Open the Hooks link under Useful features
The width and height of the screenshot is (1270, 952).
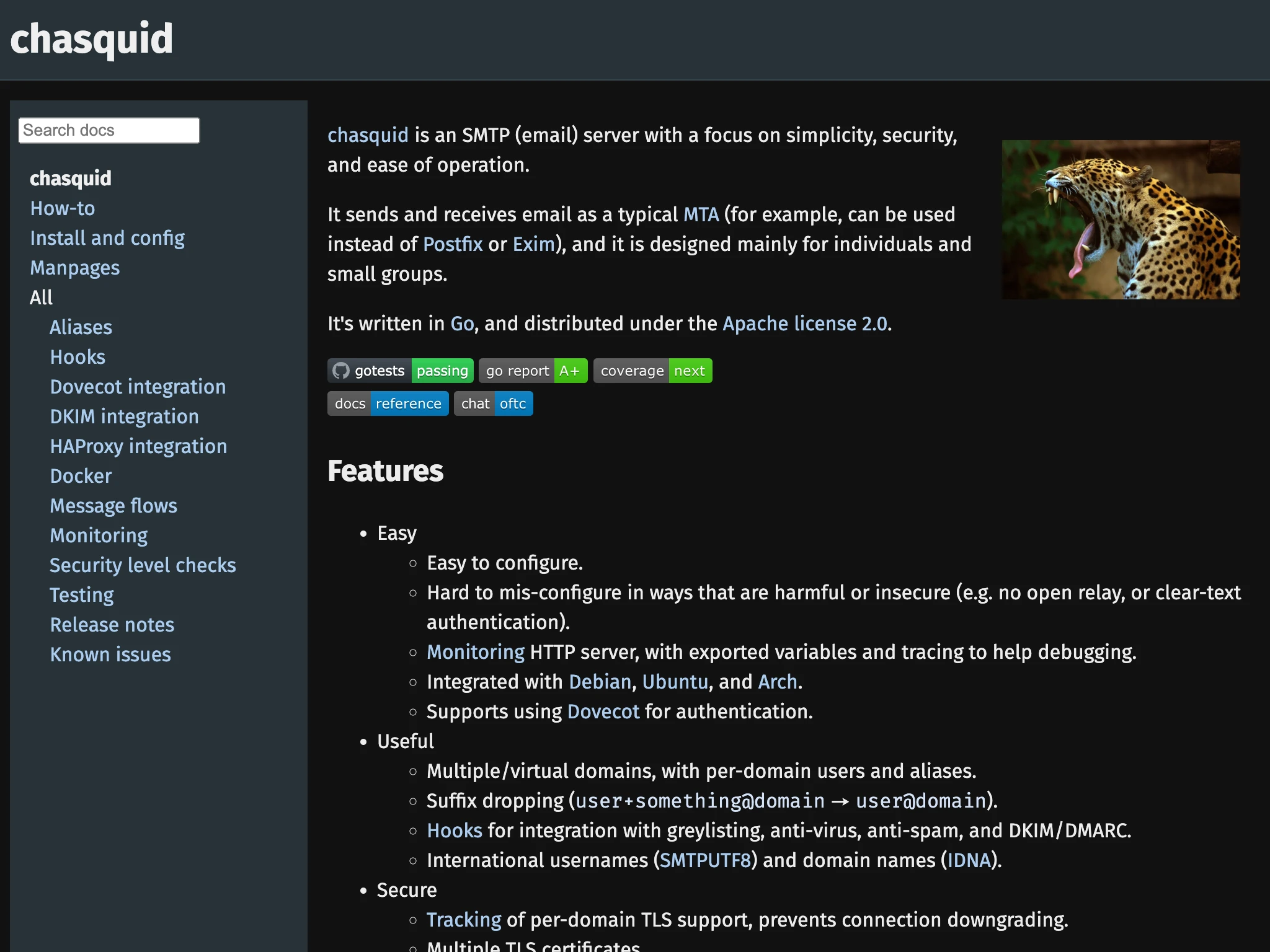[x=453, y=831]
